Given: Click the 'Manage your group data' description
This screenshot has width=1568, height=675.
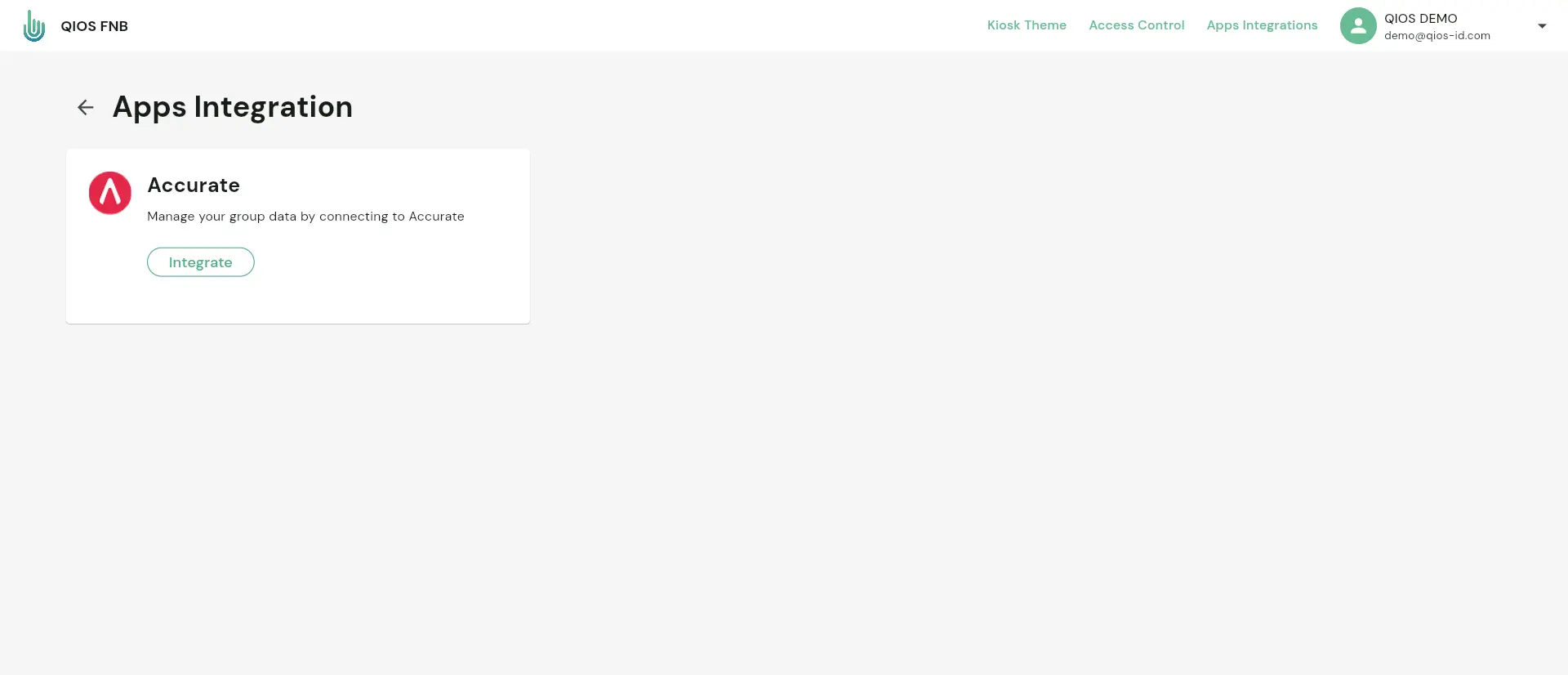Looking at the screenshot, I should (x=305, y=217).
